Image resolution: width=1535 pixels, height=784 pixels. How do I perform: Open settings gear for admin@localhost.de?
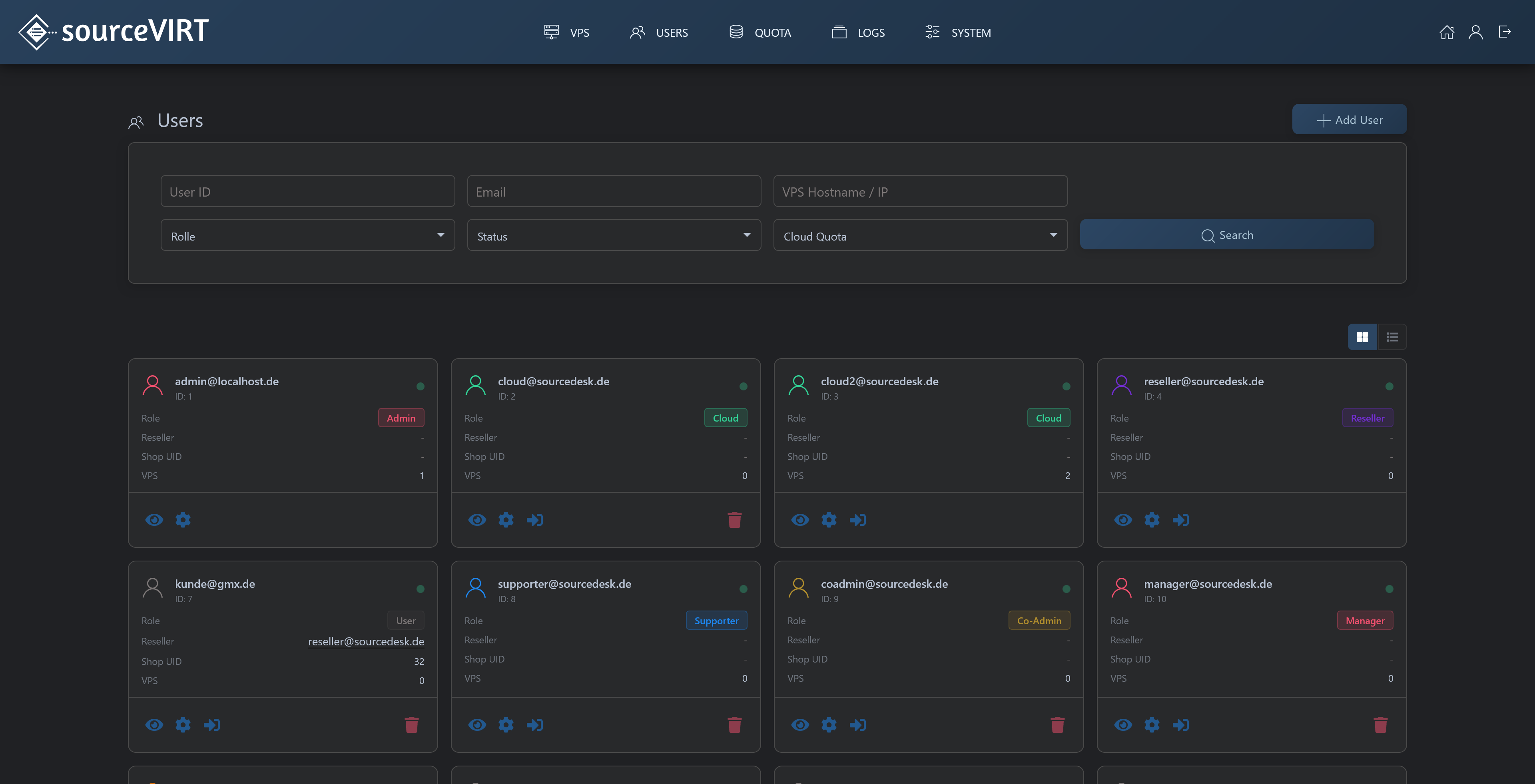click(x=183, y=519)
